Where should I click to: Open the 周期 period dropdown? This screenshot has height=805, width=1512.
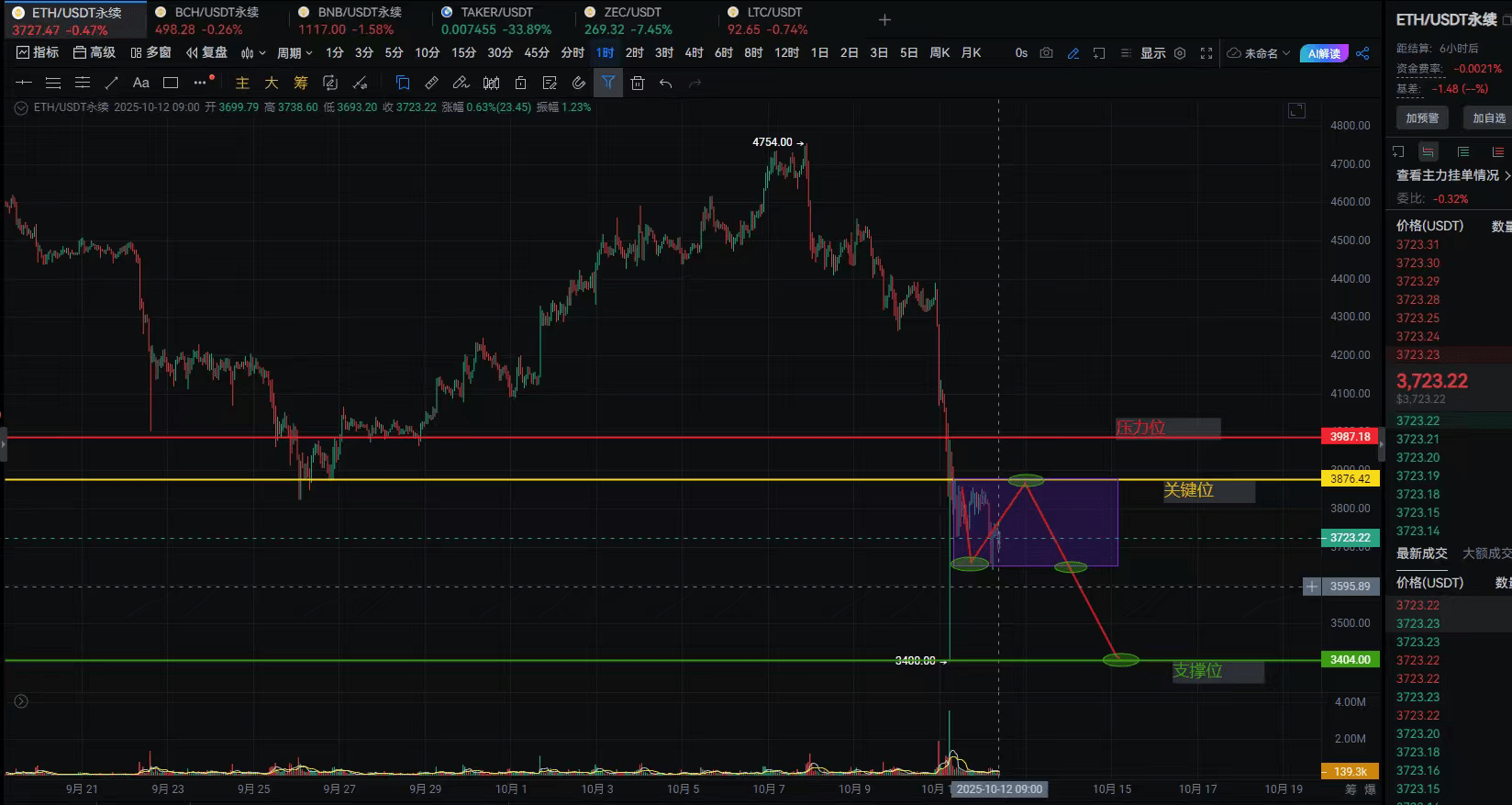295,53
